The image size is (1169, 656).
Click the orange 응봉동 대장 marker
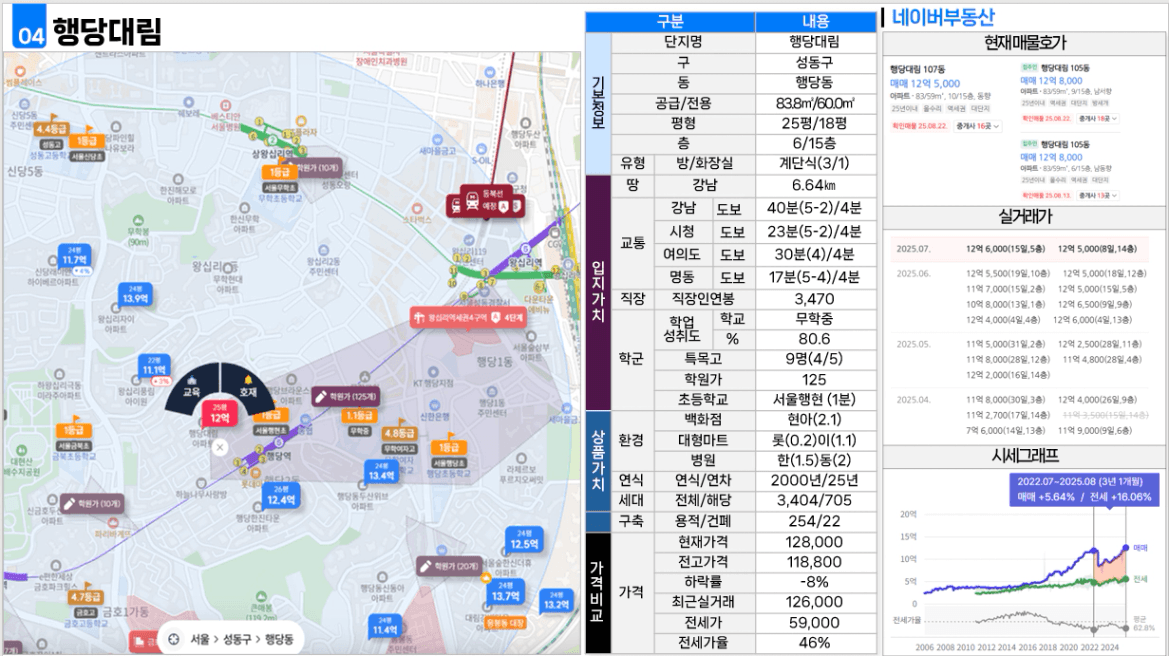coord(505,622)
